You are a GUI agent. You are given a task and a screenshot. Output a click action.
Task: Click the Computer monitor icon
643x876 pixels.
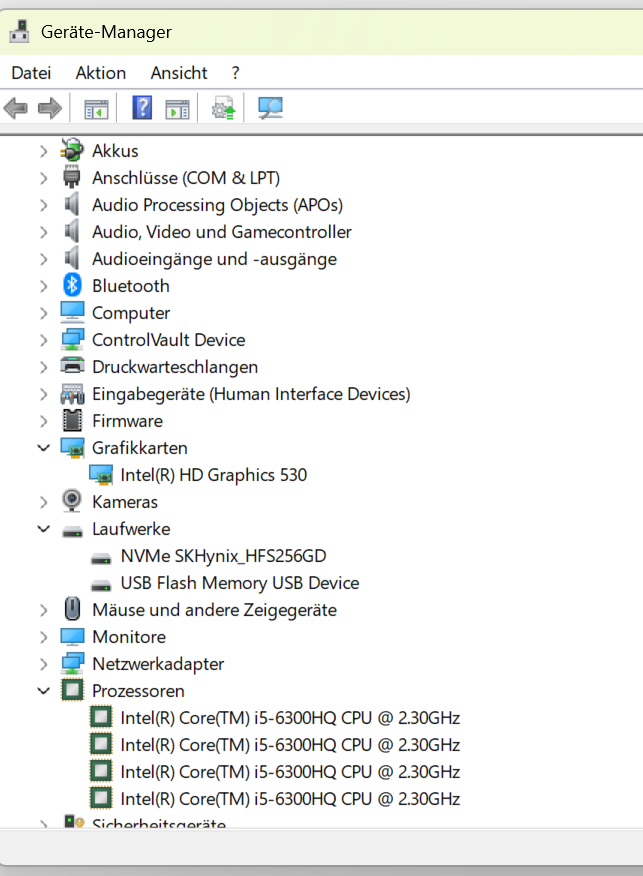click(72, 312)
